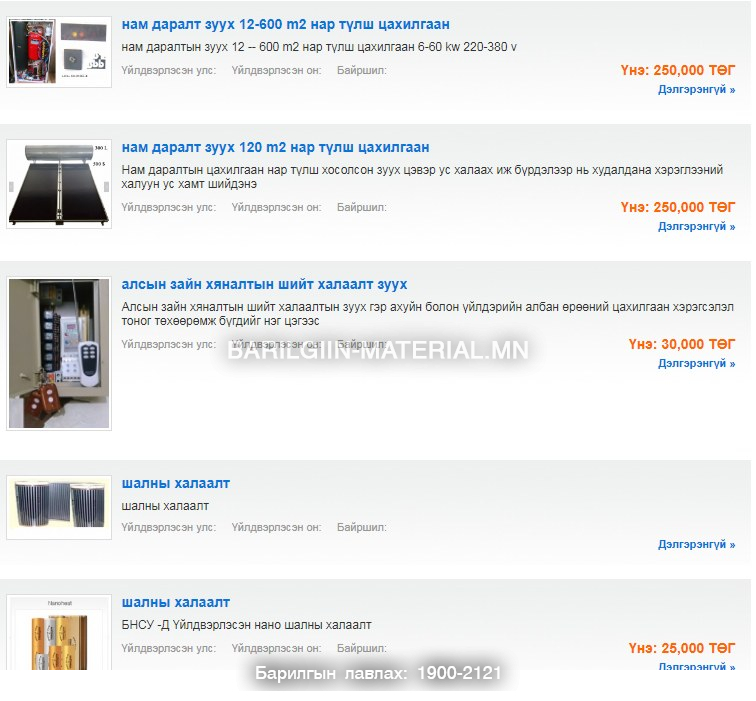Click Дэлгэрэнгүй under the 25,000 ТӨГ price
Image resolution: width=756 pixels, height=701 pixels.
(x=696, y=666)
